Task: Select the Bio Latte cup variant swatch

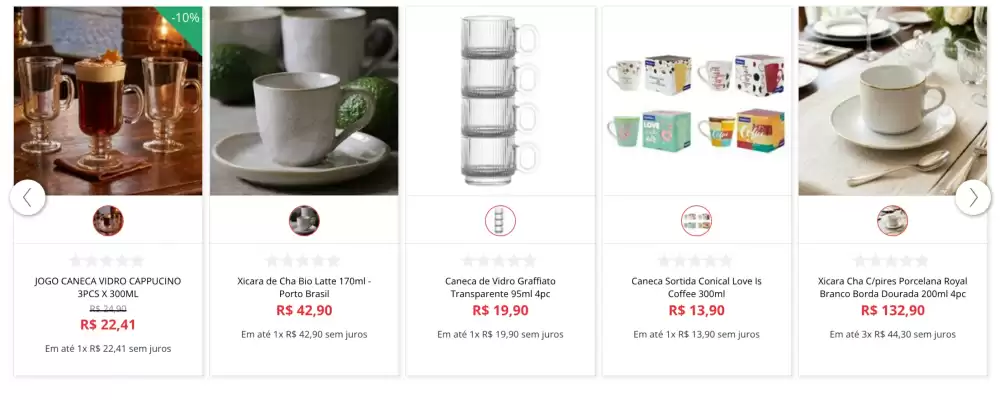Action: [x=304, y=220]
